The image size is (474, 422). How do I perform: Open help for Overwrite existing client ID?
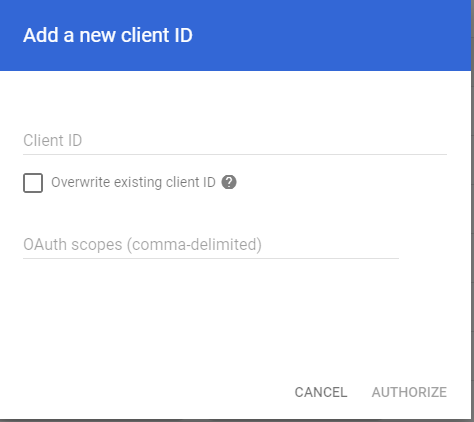[x=229, y=182]
